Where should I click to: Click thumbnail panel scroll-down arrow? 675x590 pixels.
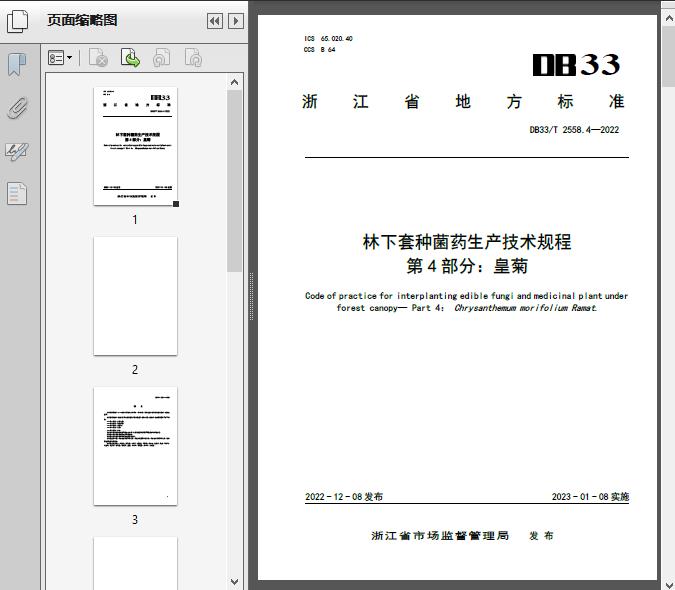point(235,582)
